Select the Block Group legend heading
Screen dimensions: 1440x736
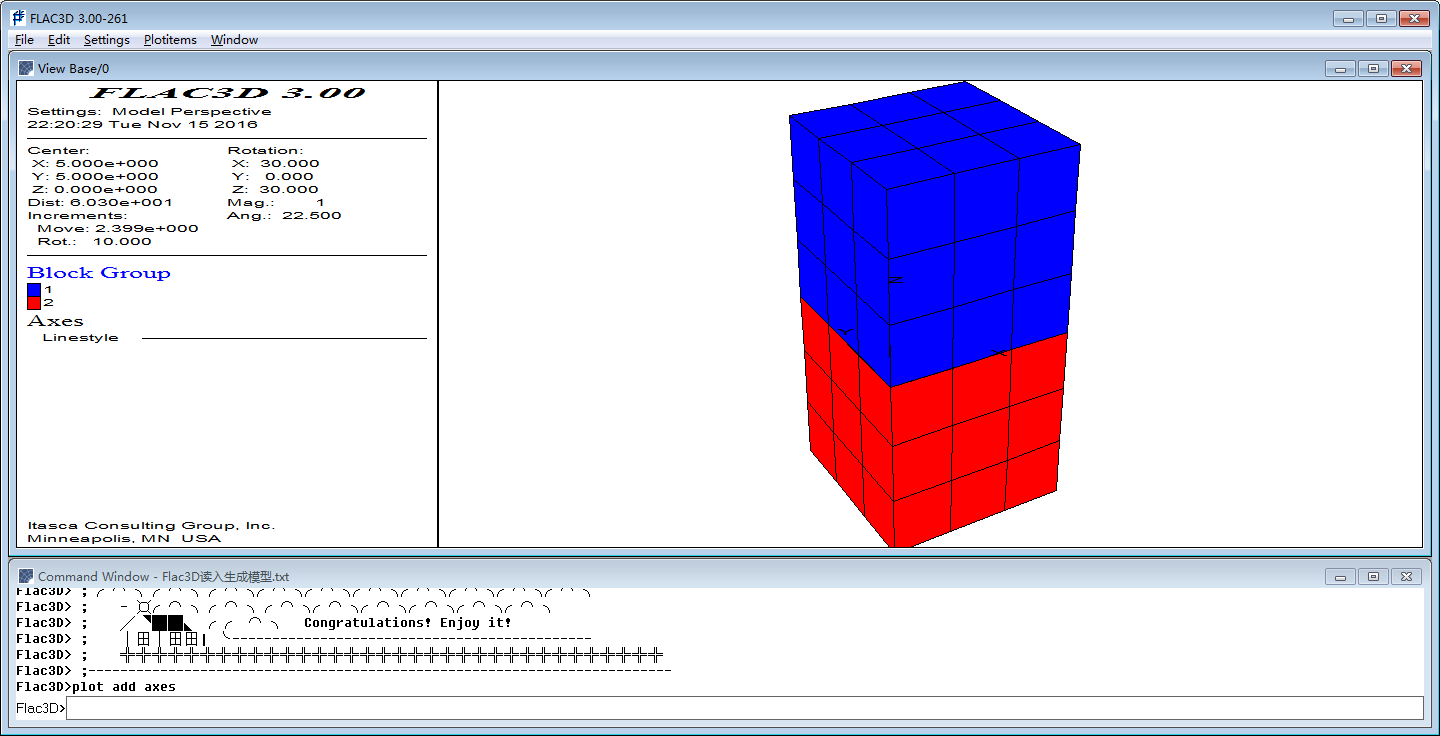(x=99, y=273)
